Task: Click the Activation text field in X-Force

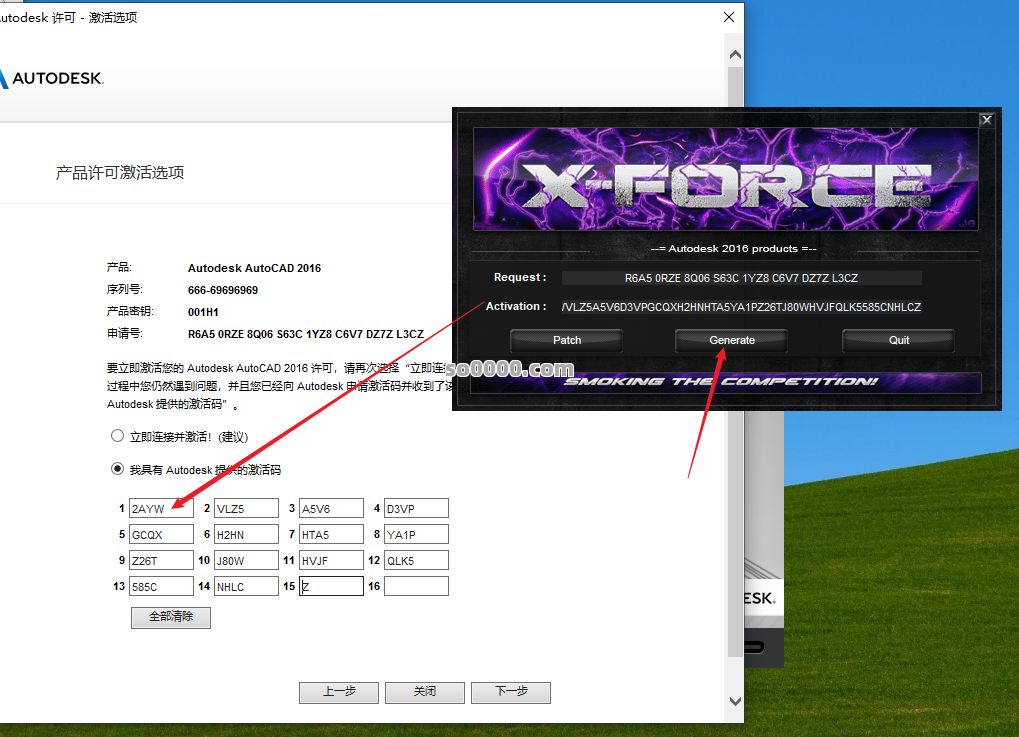Action: coord(740,307)
